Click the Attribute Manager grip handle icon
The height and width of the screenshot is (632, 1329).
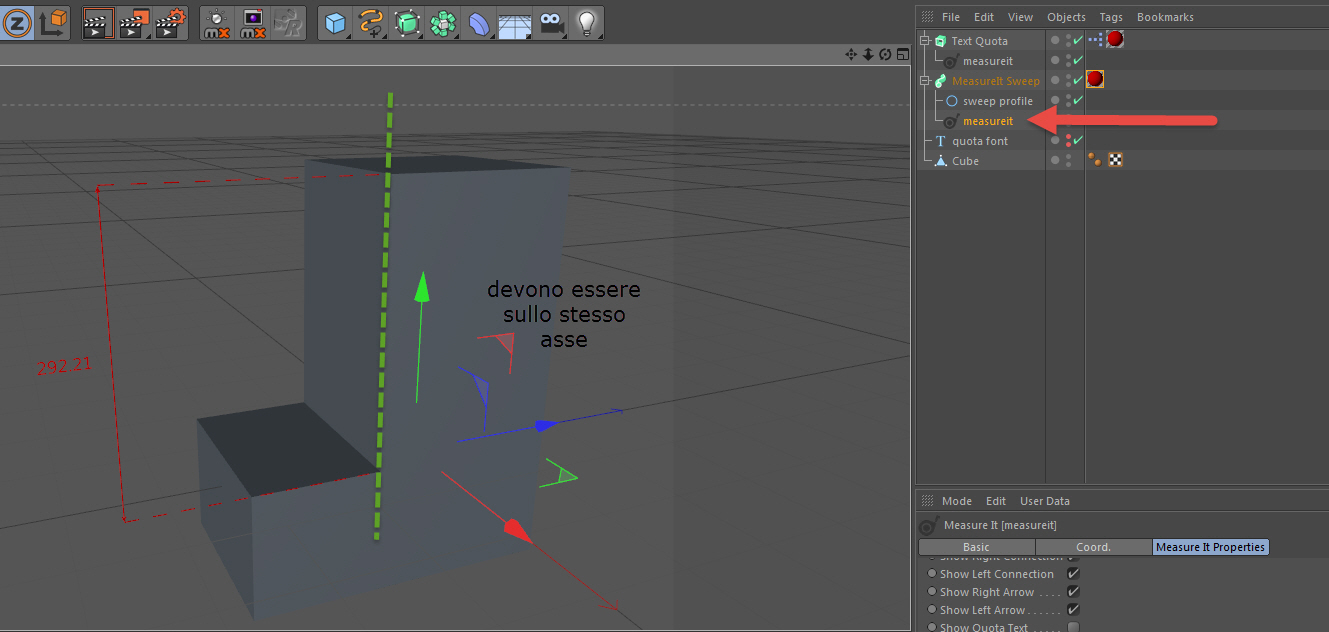(927, 501)
